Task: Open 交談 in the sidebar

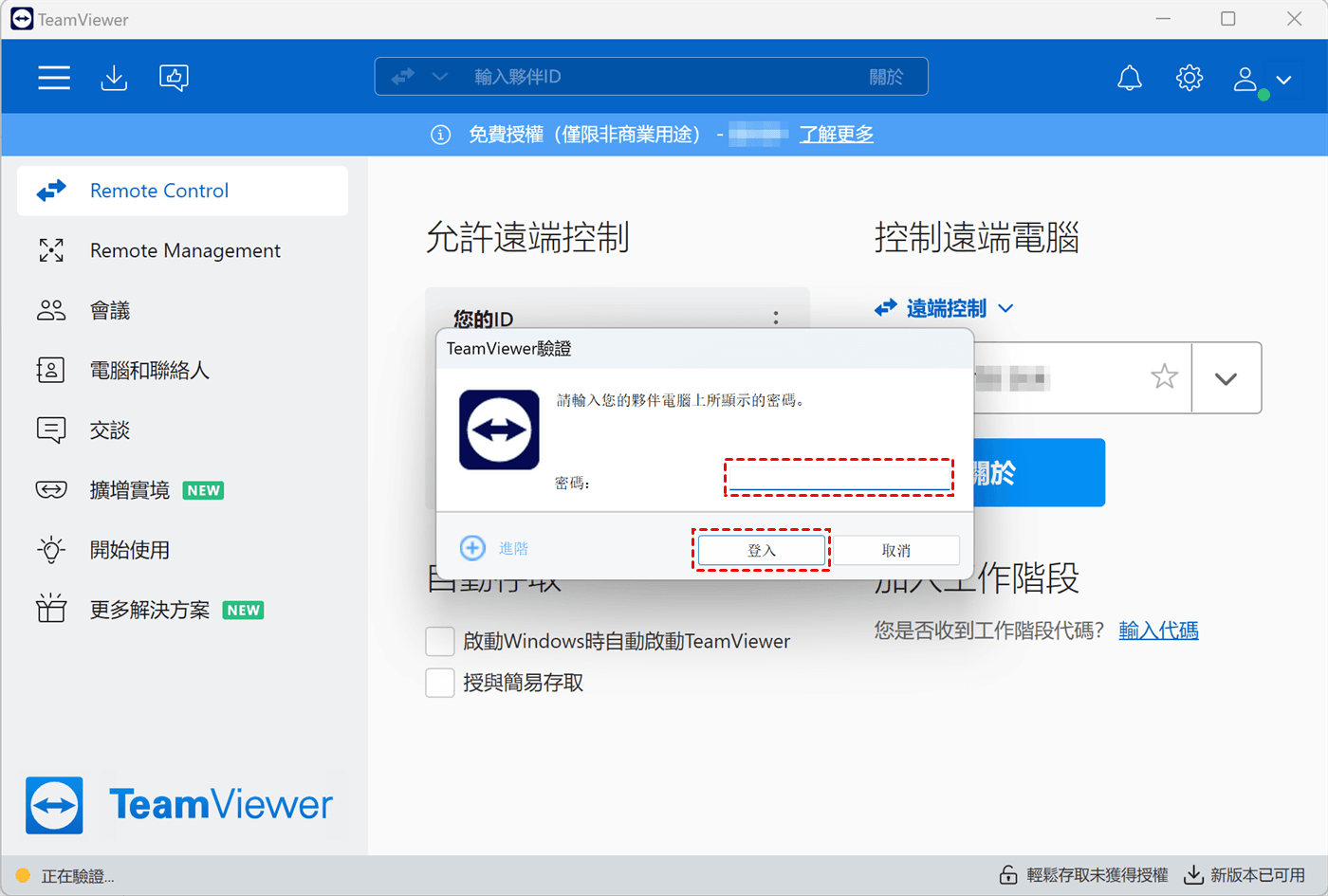Action: 183,430
